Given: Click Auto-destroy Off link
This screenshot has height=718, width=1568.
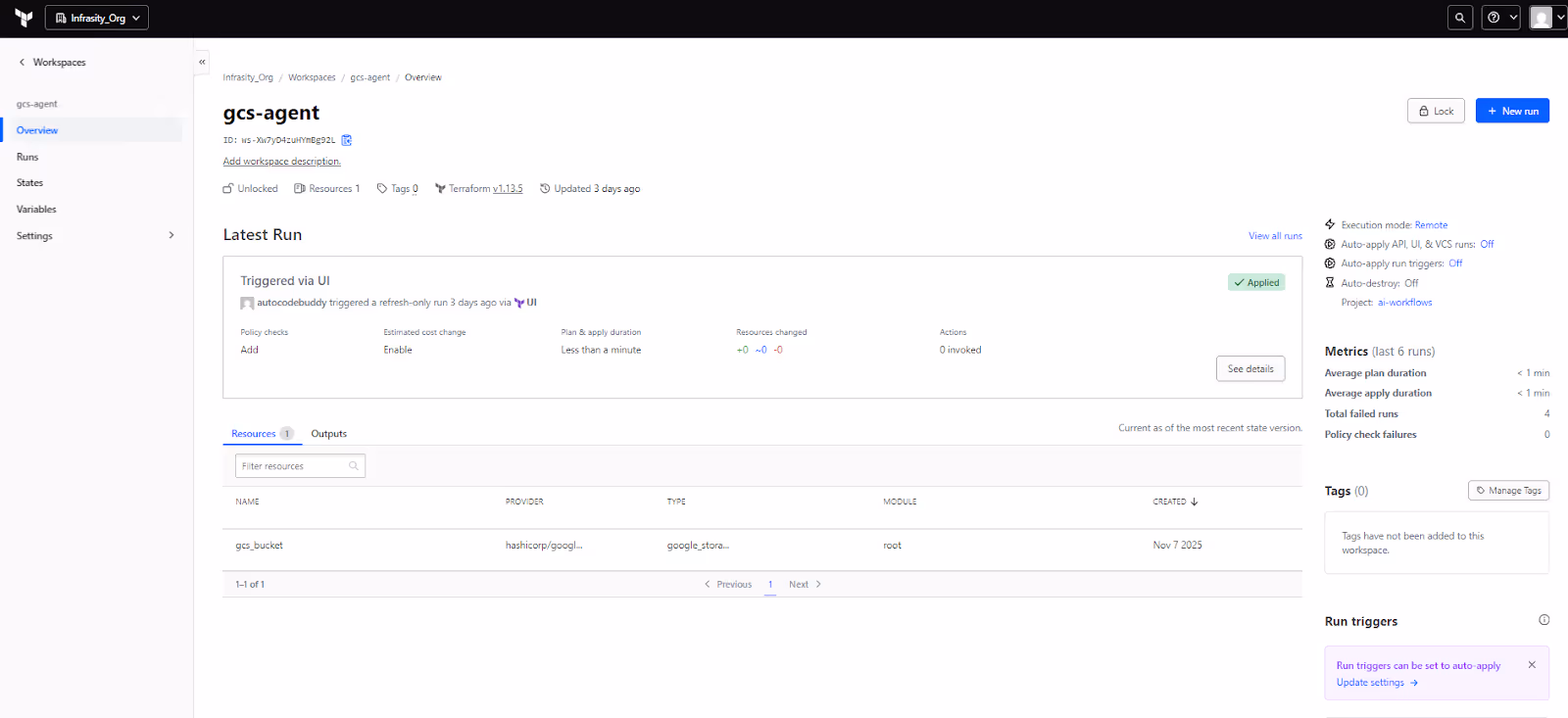Looking at the screenshot, I should click(1411, 283).
